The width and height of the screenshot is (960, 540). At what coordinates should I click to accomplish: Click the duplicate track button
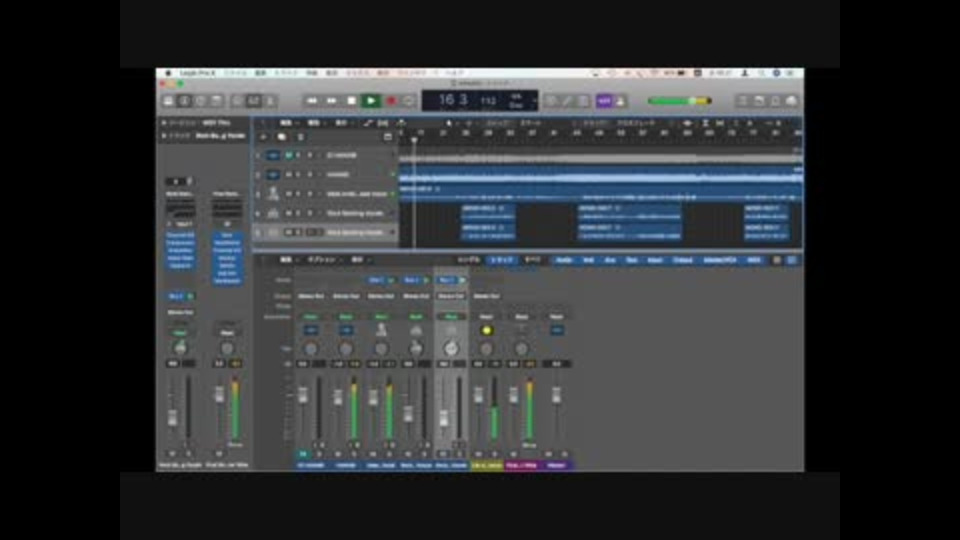tap(282, 137)
